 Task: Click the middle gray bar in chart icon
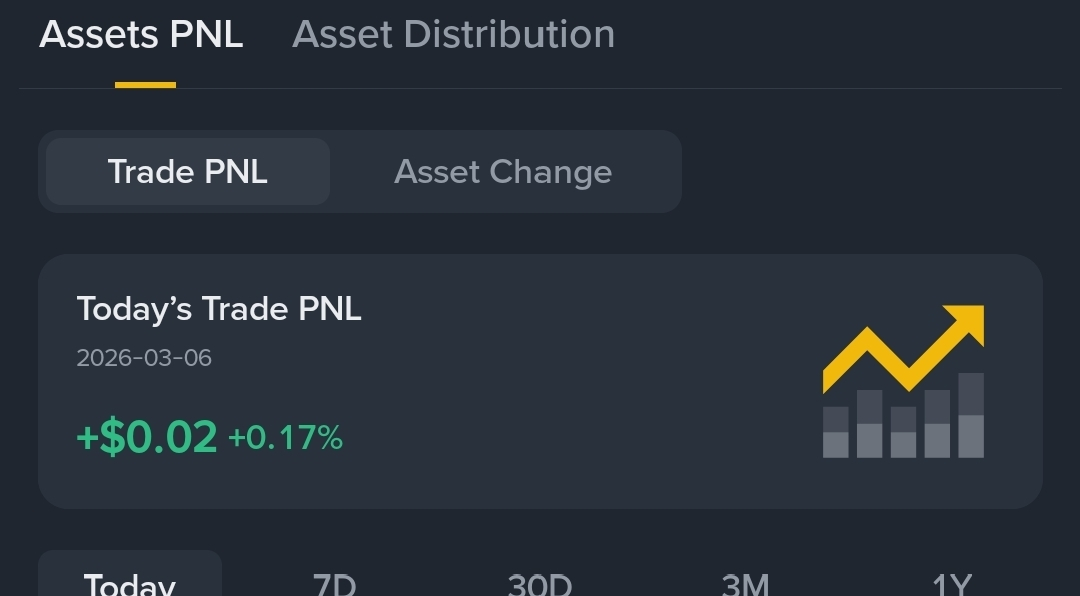point(903,432)
